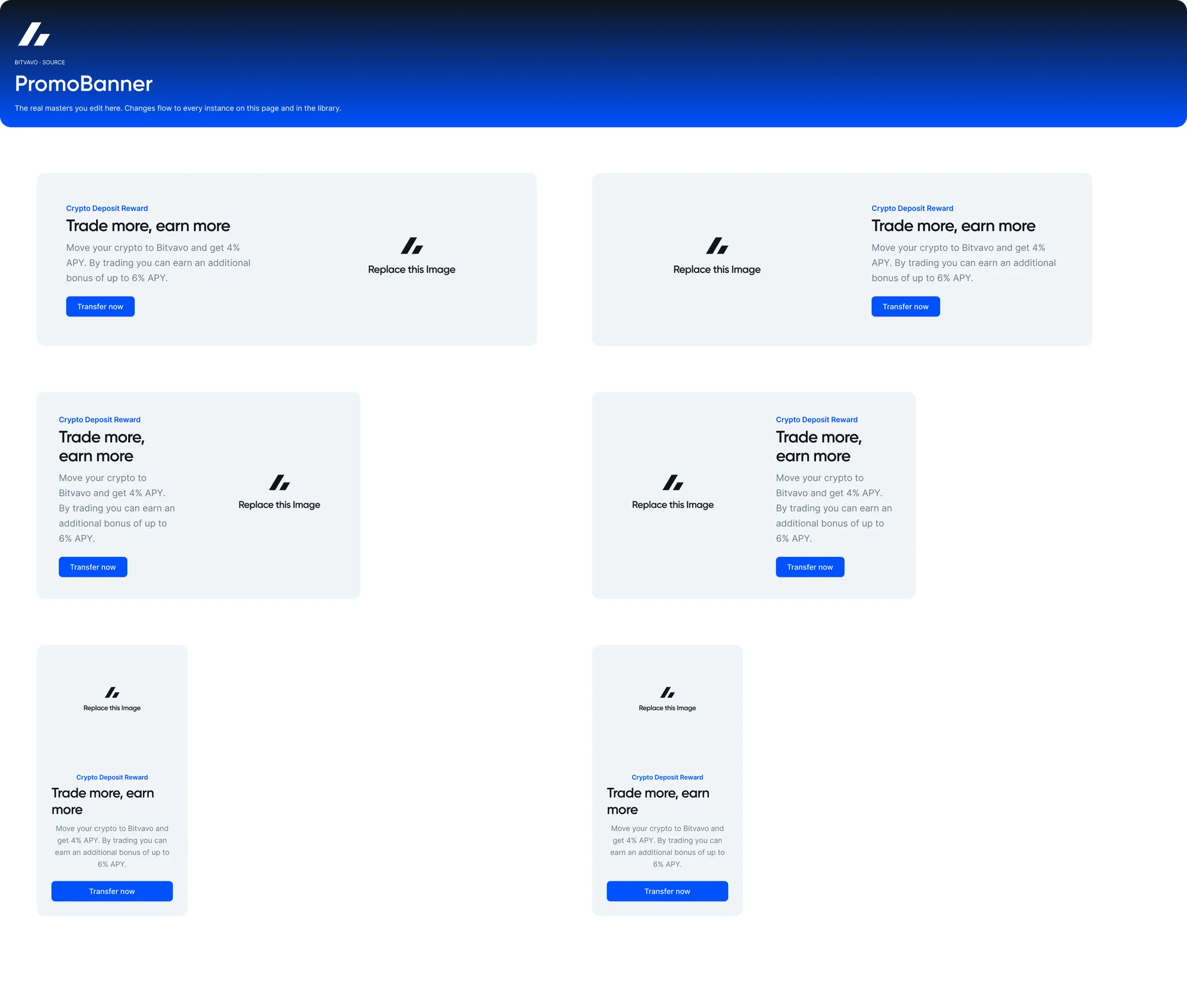Viewport: 1187px width, 1008px height.
Task: Click full-width Transfer now in left narrow banner
Action: [112, 891]
